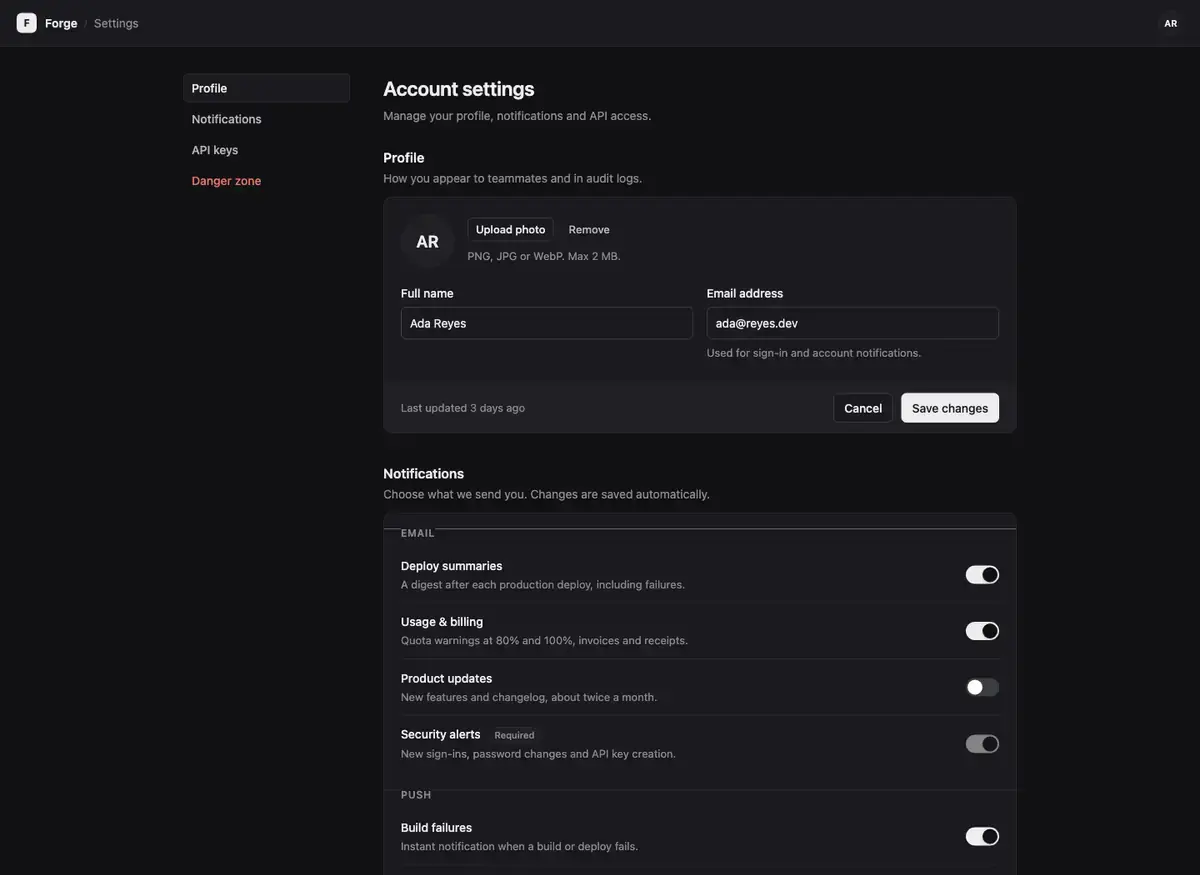The width and height of the screenshot is (1200, 875).
Task: Click the PUSH group heading
Action: 416,795
